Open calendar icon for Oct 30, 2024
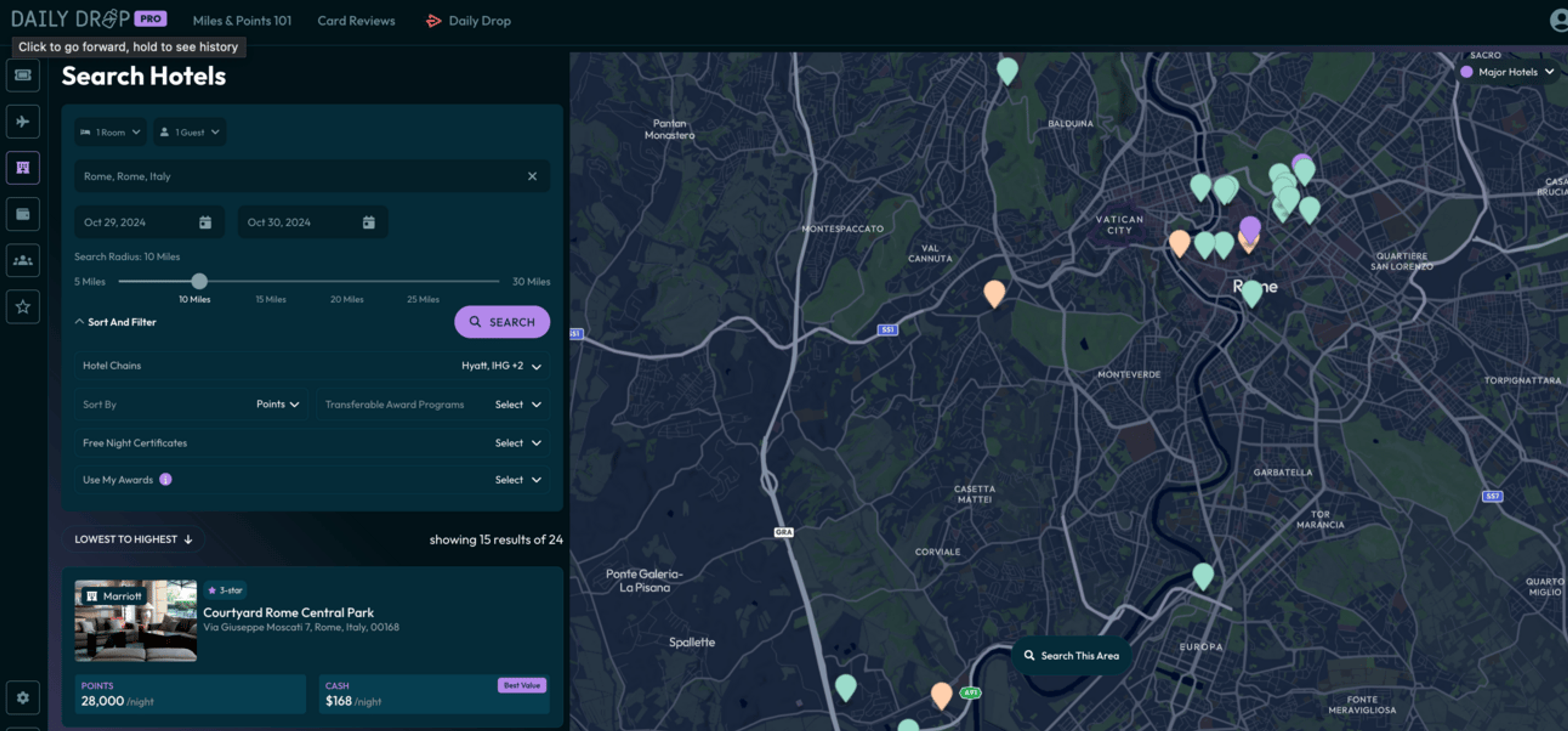Image resolution: width=1568 pixels, height=731 pixels. point(369,223)
